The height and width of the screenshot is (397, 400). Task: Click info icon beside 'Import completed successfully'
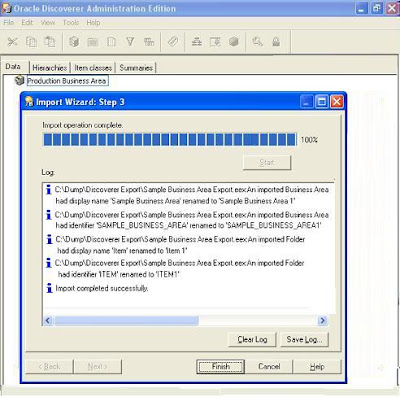pos(49,288)
